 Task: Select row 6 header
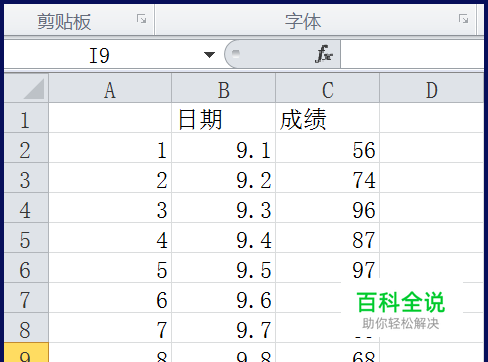27,268
